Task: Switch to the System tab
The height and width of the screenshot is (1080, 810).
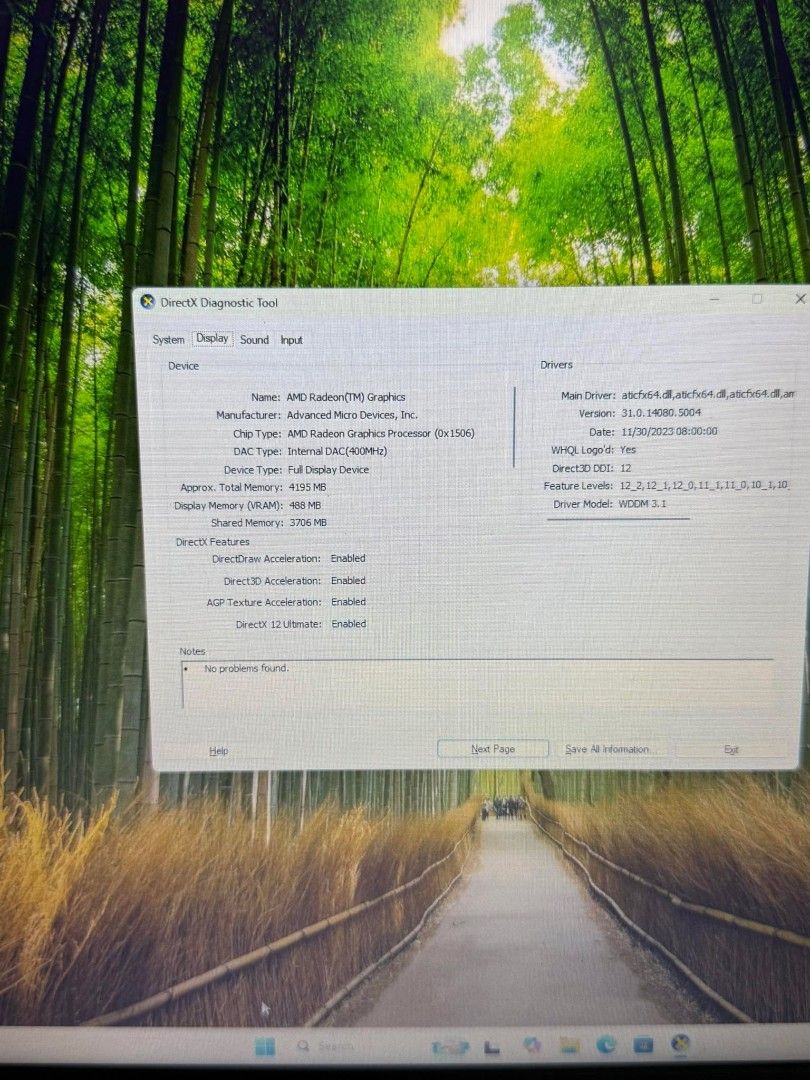Action: pyautogui.click(x=168, y=340)
